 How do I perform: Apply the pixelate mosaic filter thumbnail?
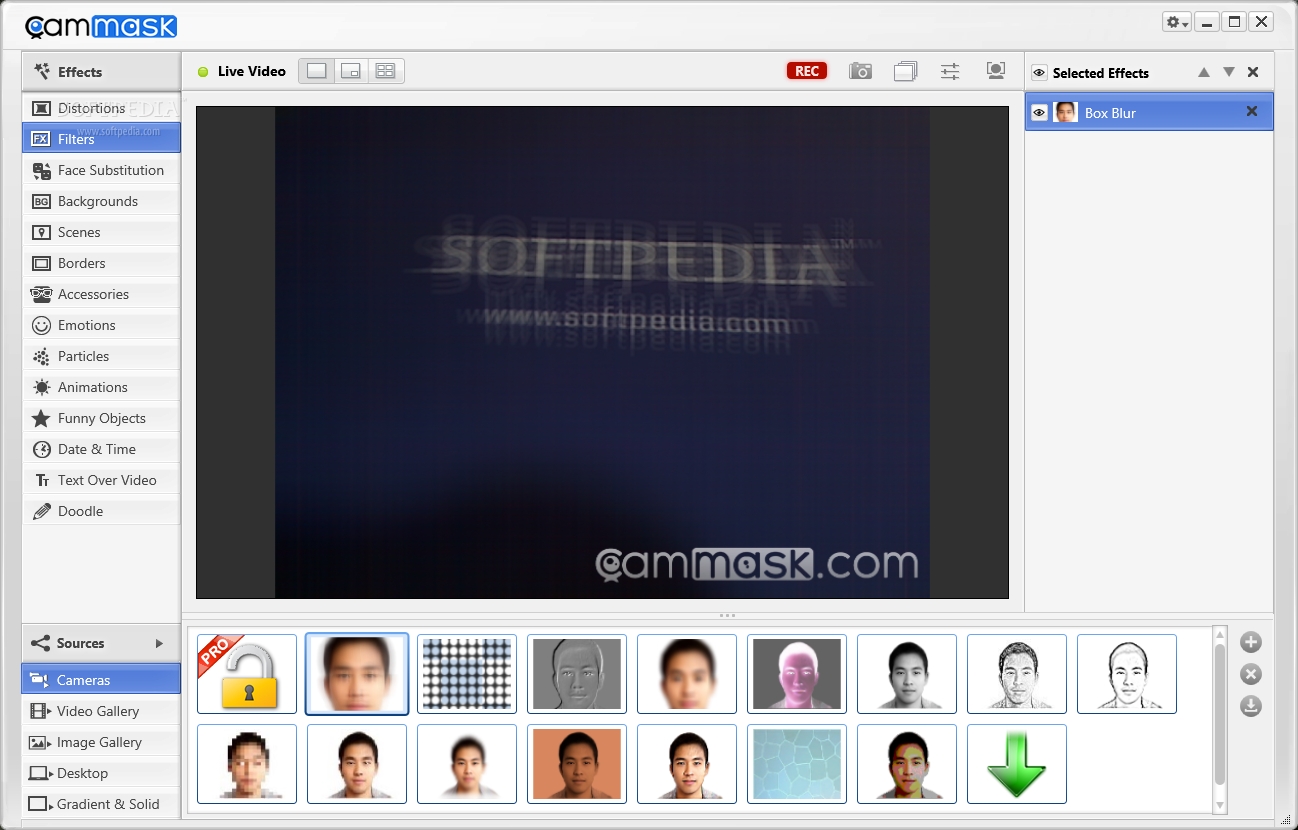coord(247,764)
